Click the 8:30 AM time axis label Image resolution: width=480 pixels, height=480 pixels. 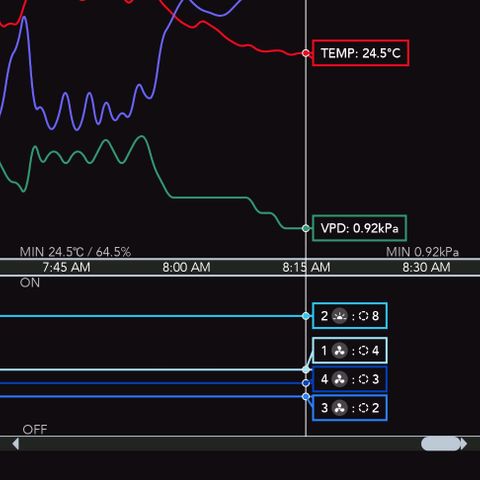pos(426,267)
